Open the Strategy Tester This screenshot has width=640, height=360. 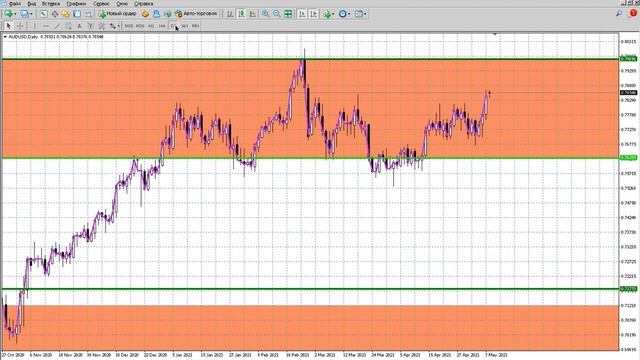[x=88, y=14]
